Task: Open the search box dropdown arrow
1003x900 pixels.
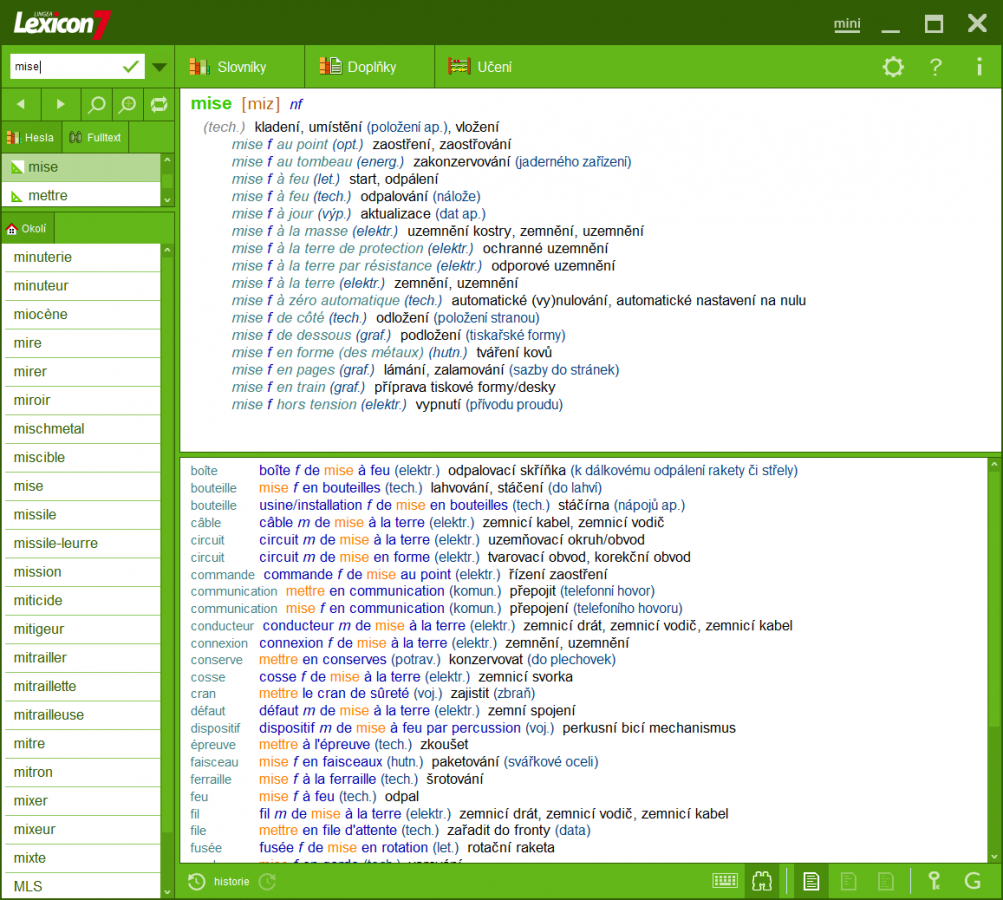Action: coord(158,66)
